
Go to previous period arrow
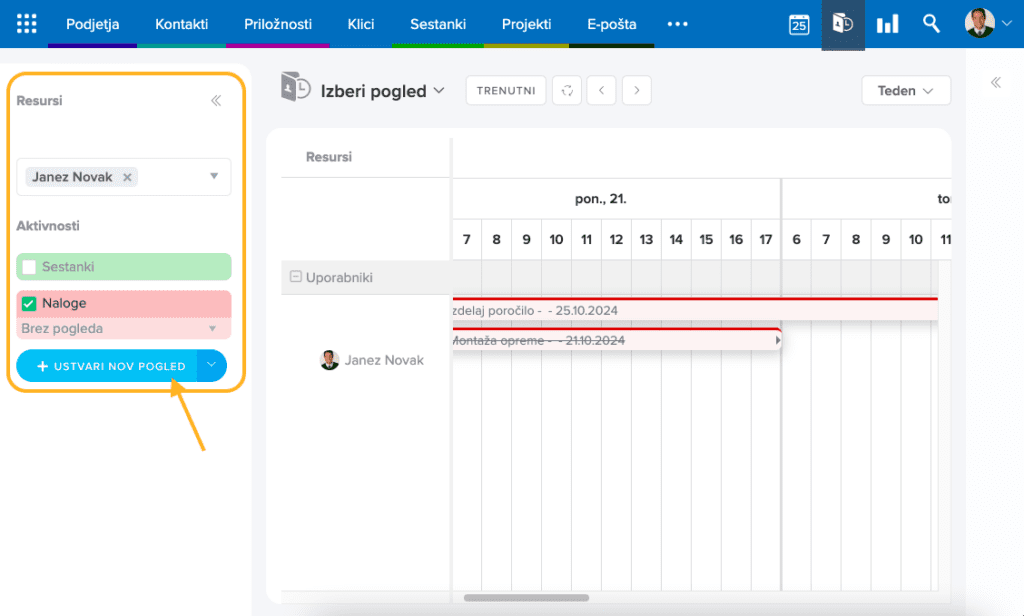(601, 91)
